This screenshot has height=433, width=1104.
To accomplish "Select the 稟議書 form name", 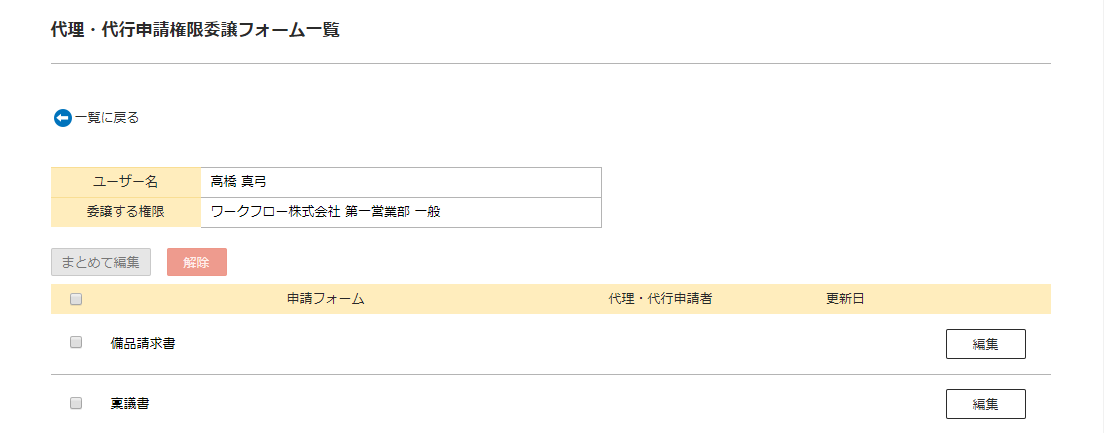I will click(x=130, y=404).
